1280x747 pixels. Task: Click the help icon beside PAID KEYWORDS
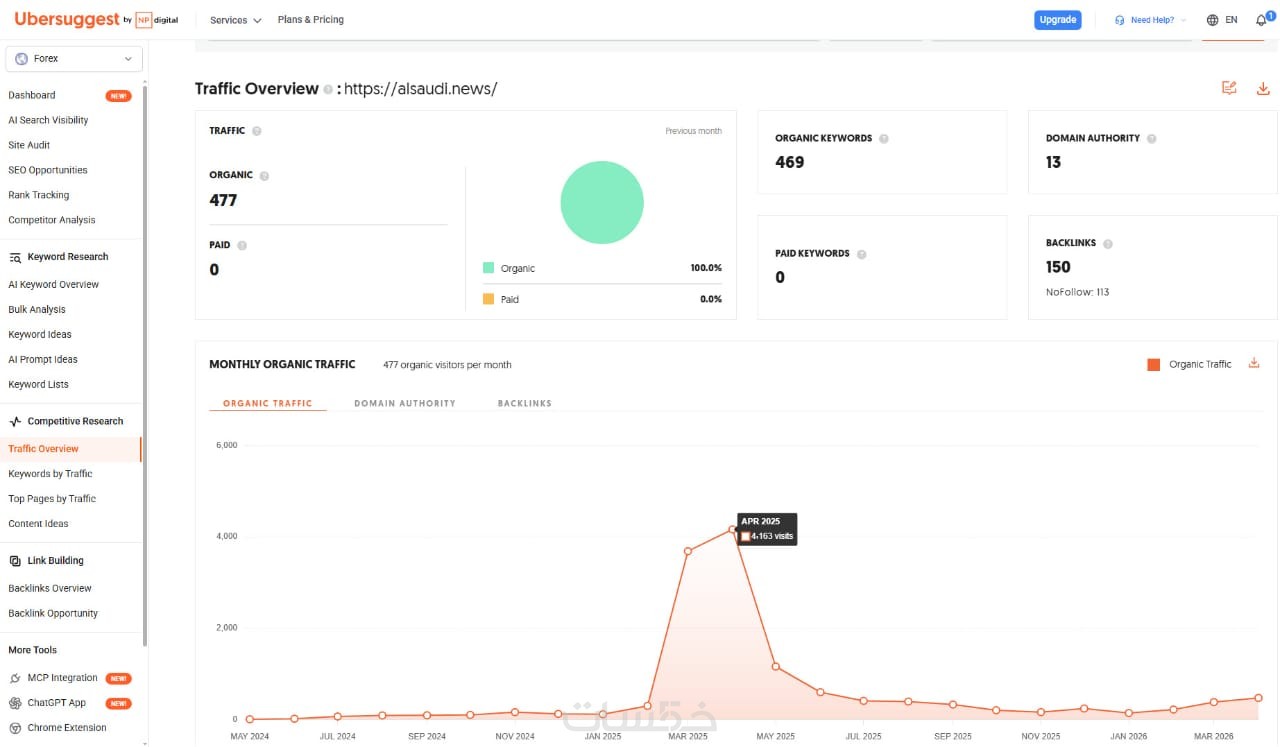point(861,254)
